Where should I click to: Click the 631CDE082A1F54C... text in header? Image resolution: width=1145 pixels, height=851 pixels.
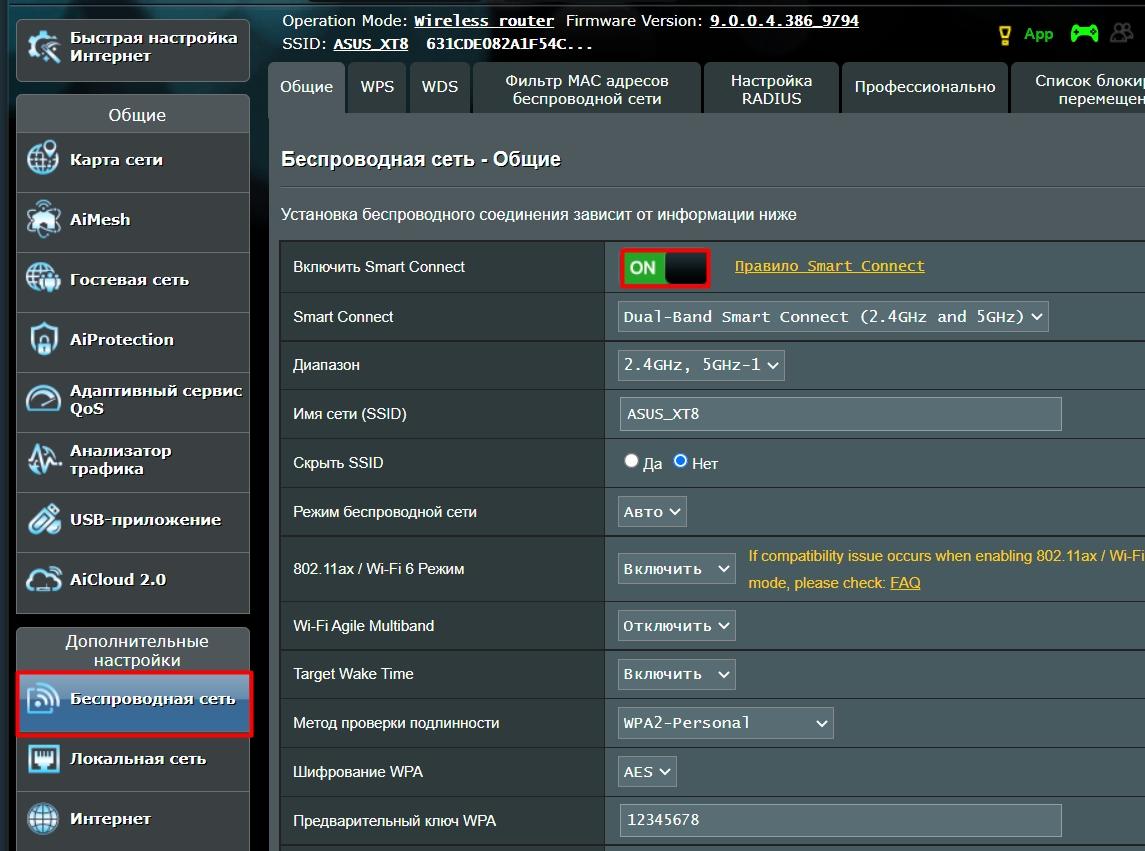(x=509, y=44)
